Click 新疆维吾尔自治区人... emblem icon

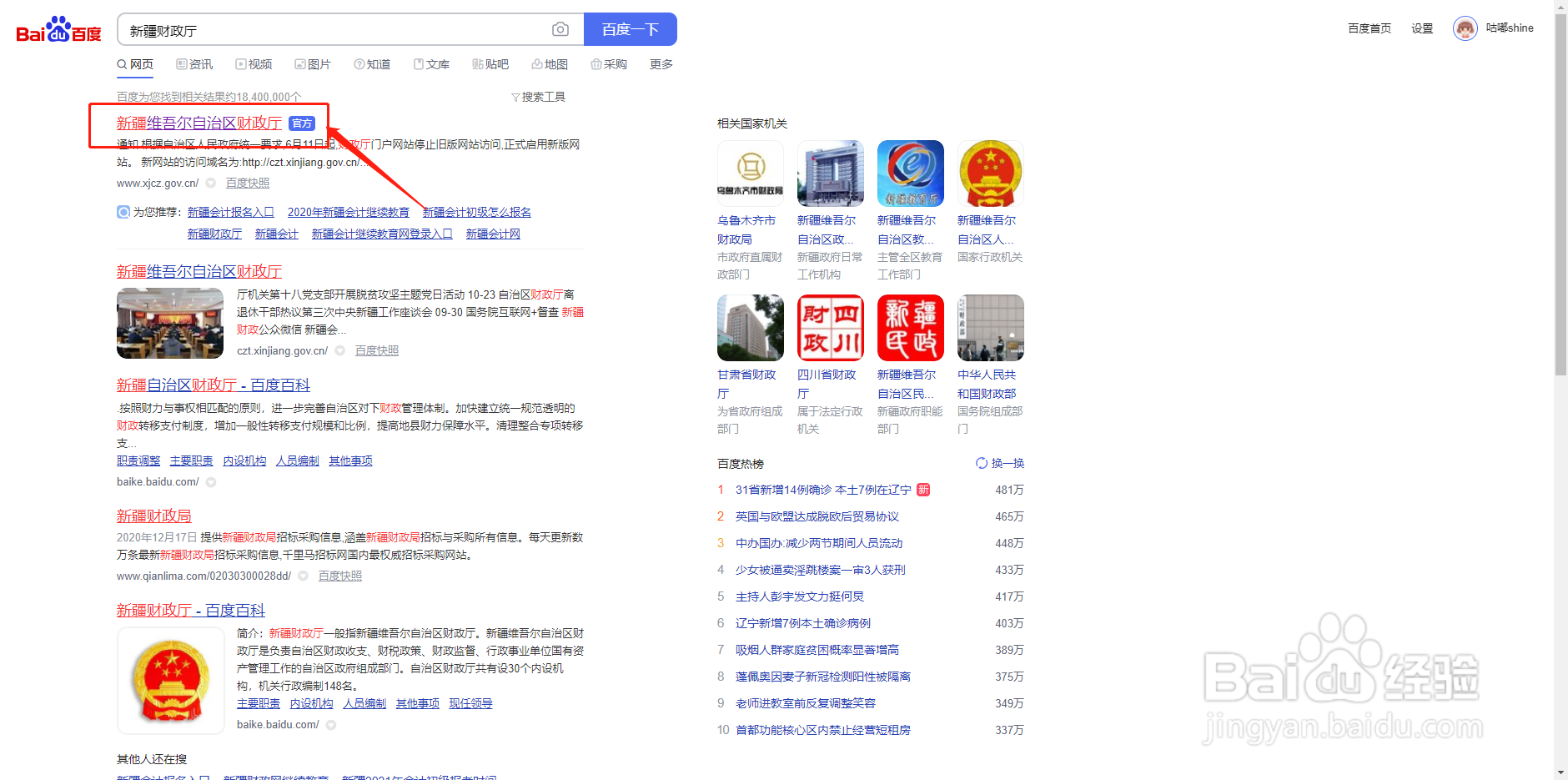pyautogui.click(x=991, y=174)
